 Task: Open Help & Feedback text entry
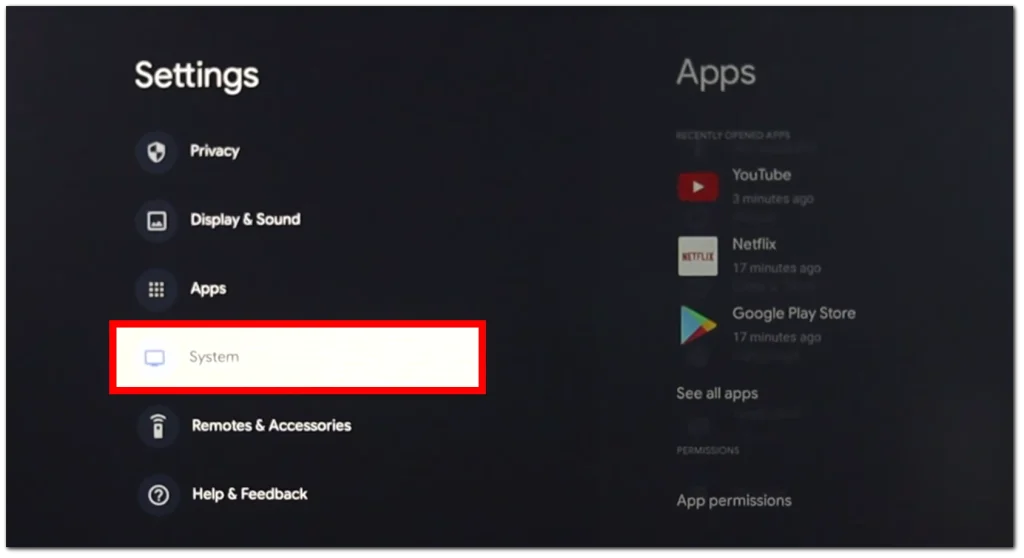click(249, 494)
